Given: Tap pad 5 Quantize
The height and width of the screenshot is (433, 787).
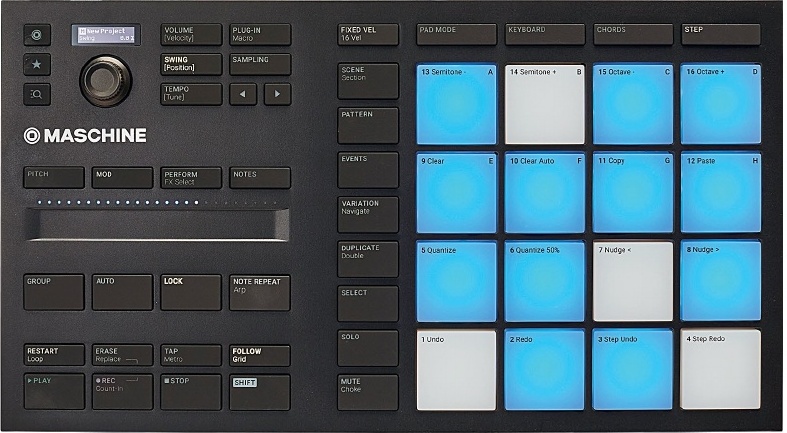Looking at the screenshot, I should click(456, 281).
